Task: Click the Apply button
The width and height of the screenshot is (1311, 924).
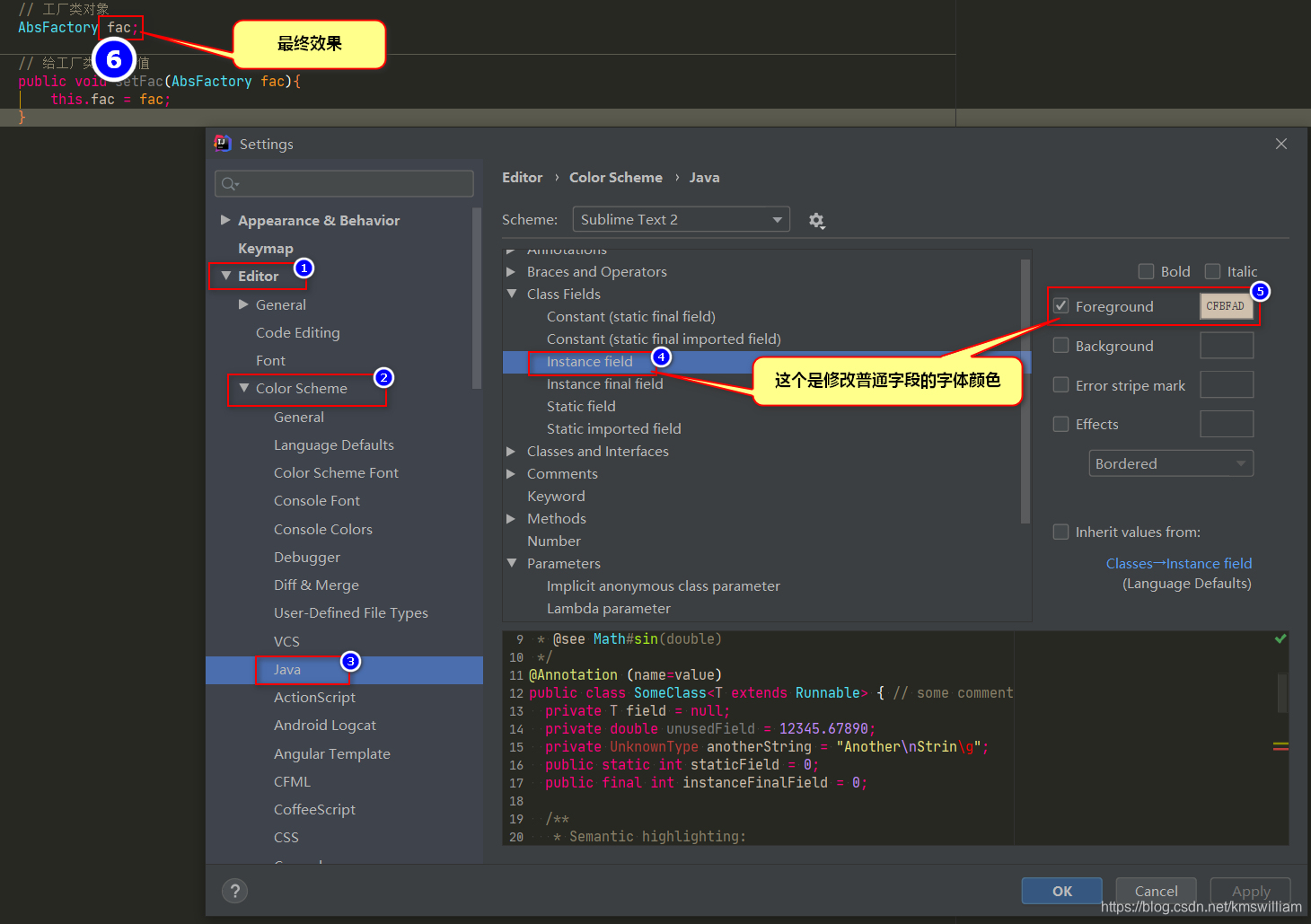Action: point(1250,891)
